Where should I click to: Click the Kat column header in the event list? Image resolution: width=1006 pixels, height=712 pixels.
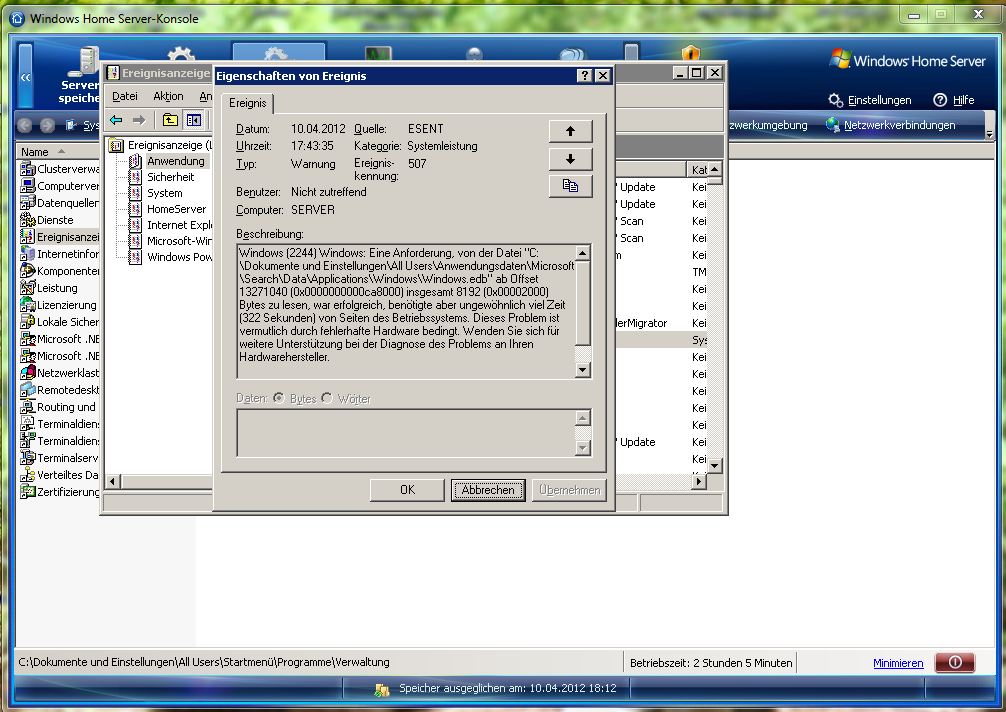697,169
